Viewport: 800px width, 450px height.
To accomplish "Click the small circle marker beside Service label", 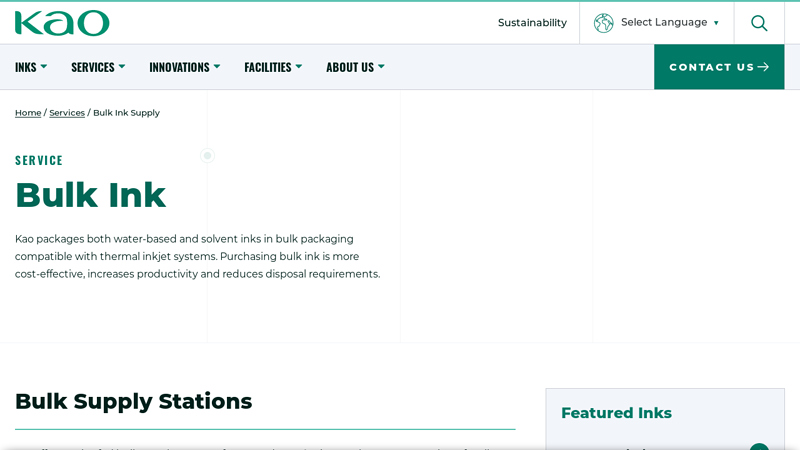I will point(208,155).
